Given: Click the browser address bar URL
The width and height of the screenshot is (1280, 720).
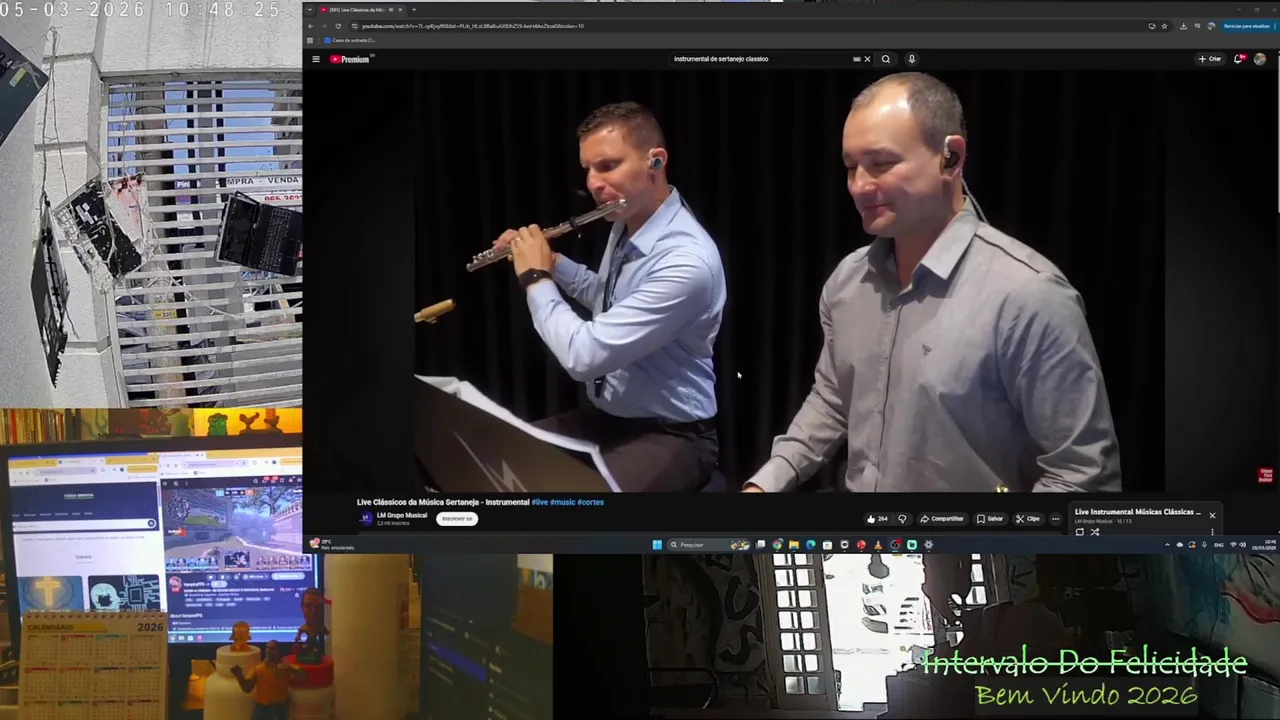Looking at the screenshot, I should coord(473,26).
